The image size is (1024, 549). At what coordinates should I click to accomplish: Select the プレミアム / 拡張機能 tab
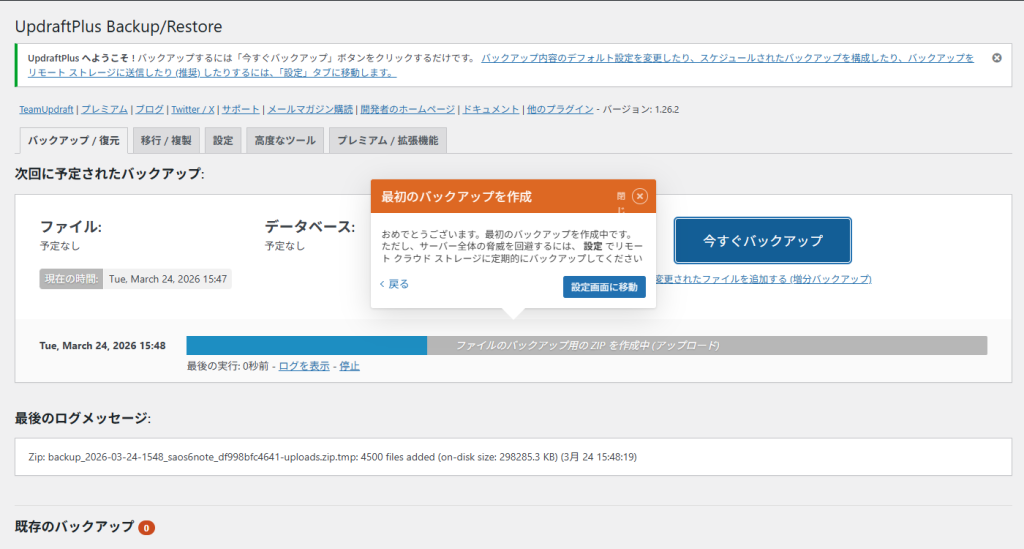coord(387,141)
